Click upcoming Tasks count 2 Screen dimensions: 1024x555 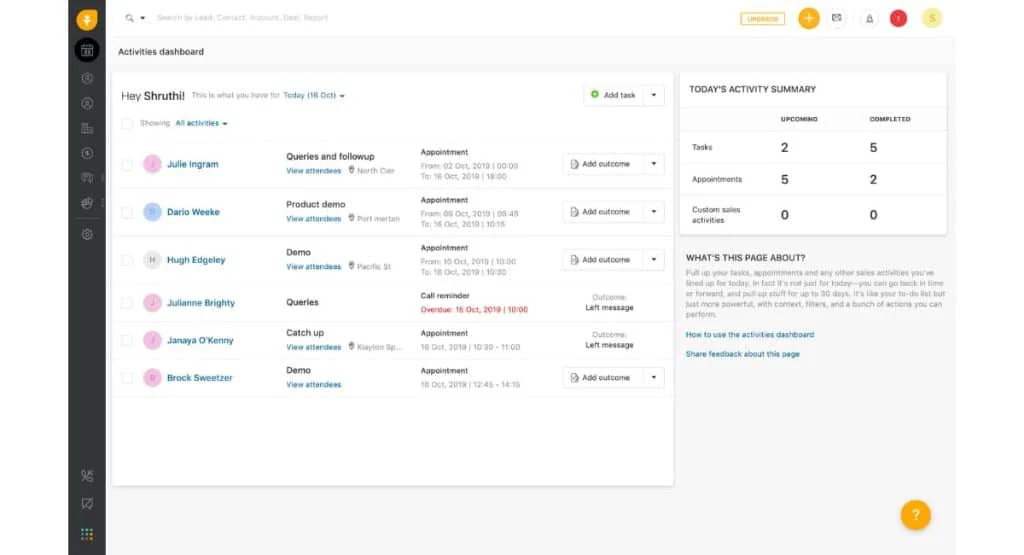pos(784,148)
